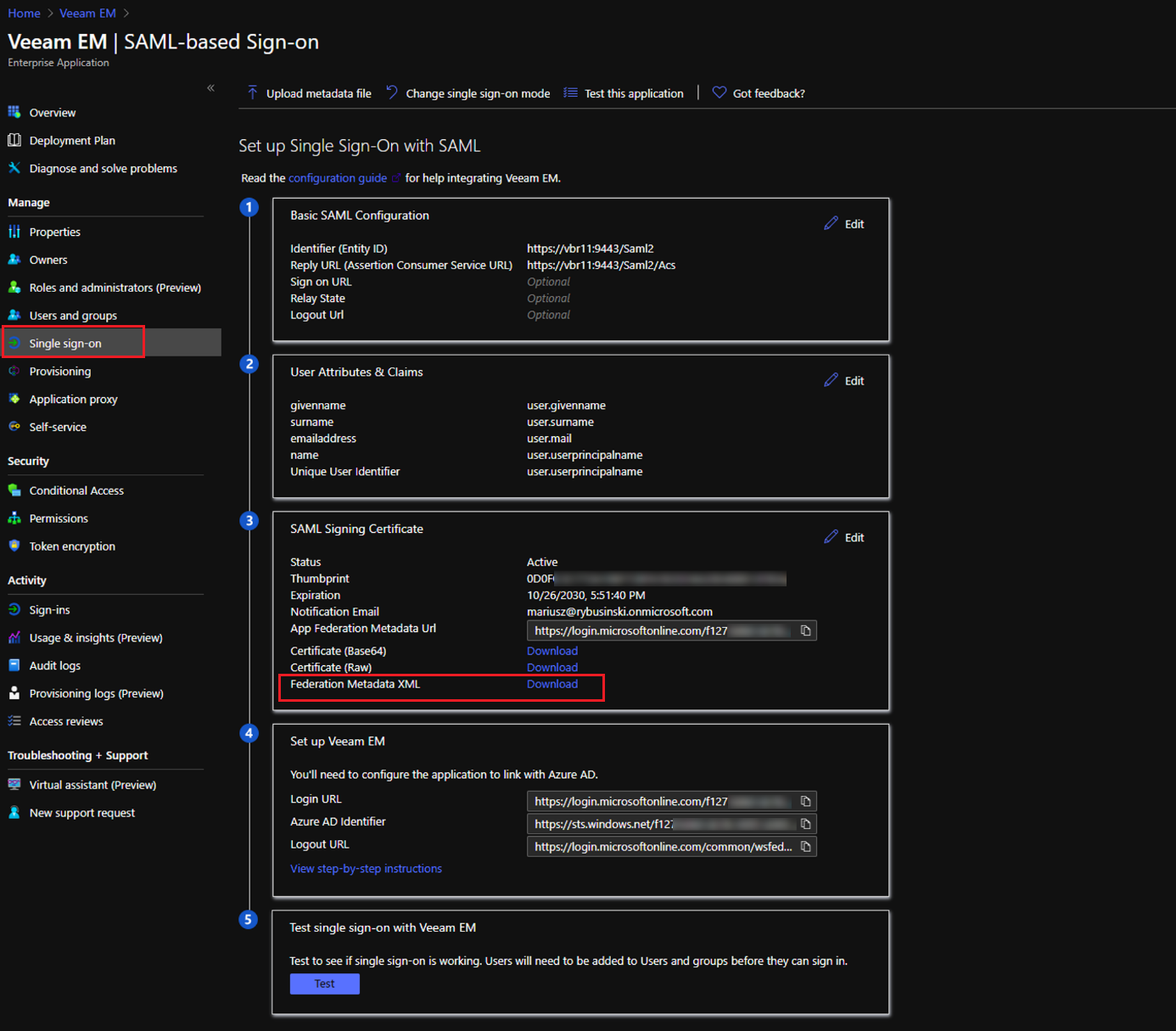This screenshot has width=1176, height=1031.
Task: Go to Home in the breadcrumb
Action: (24, 14)
